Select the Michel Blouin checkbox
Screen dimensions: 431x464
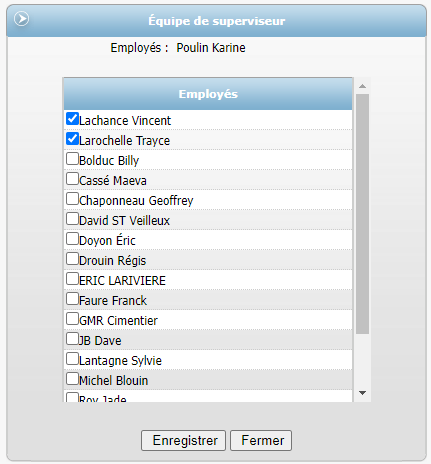coord(72,379)
